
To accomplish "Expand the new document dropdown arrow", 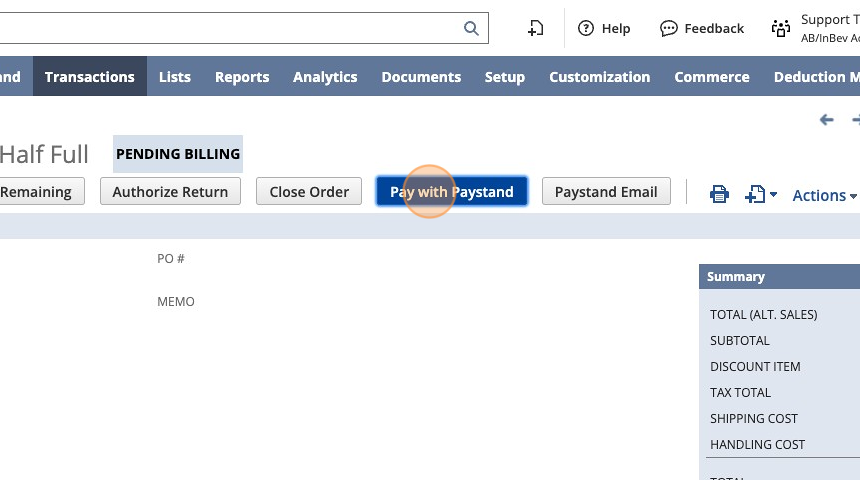I will coord(773,195).
